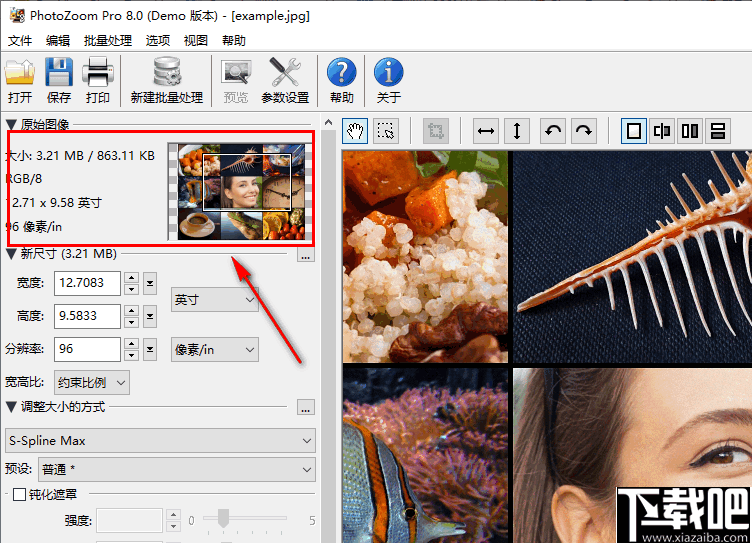Viewport: 752px width, 543px height.
Task: Decrease height 高度 with down stepper
Action: click(x=131, y=322)
